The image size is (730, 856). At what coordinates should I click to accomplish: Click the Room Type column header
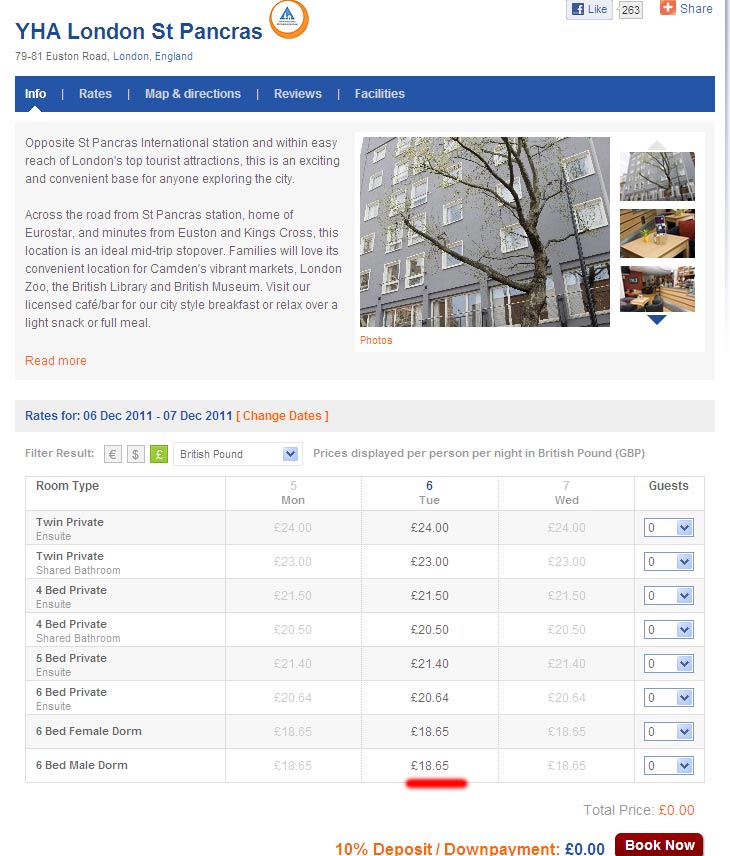[68, 486]
